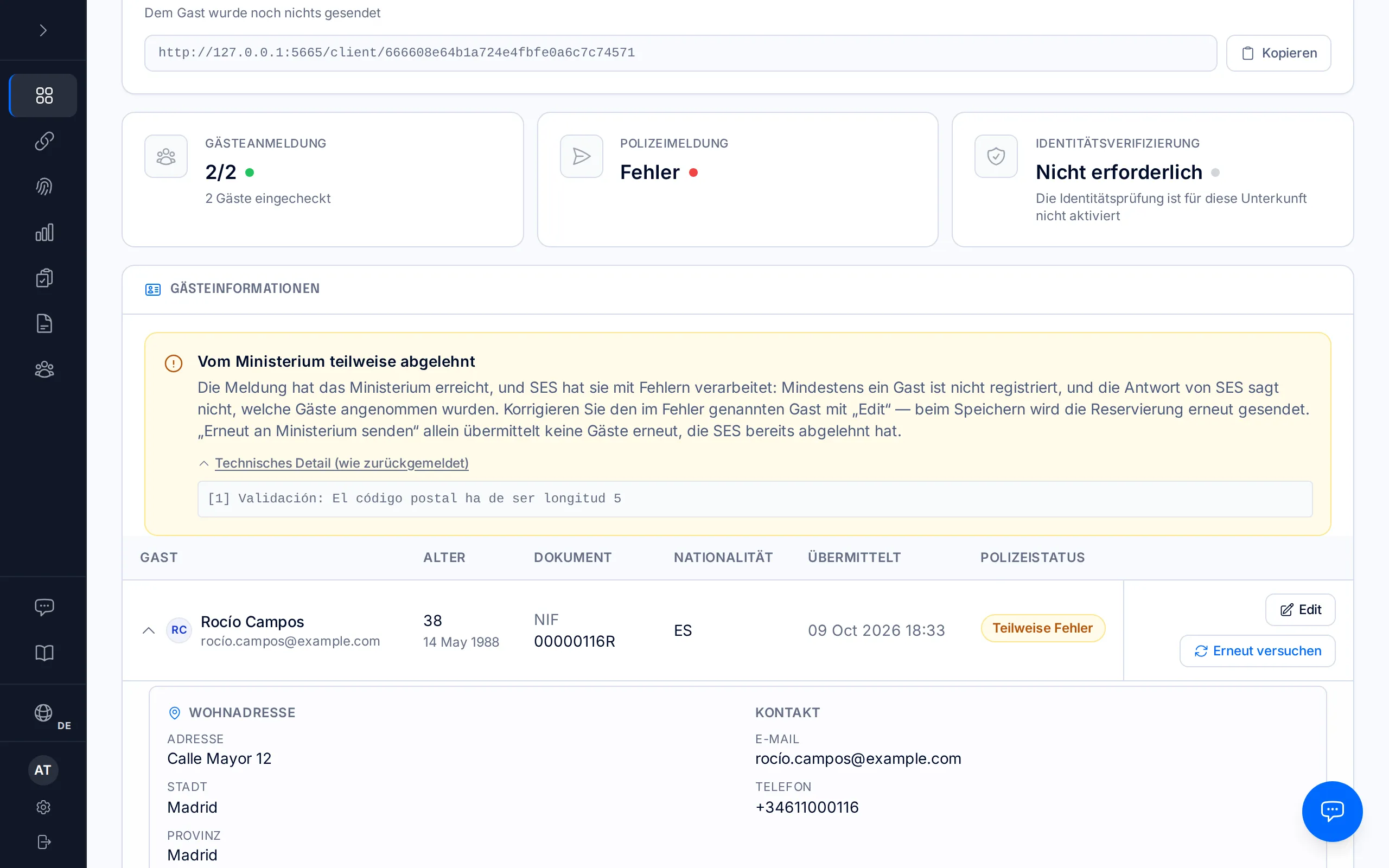Click the timestamp '09 Oct 2026 18:33'

[x=876, y=630]
